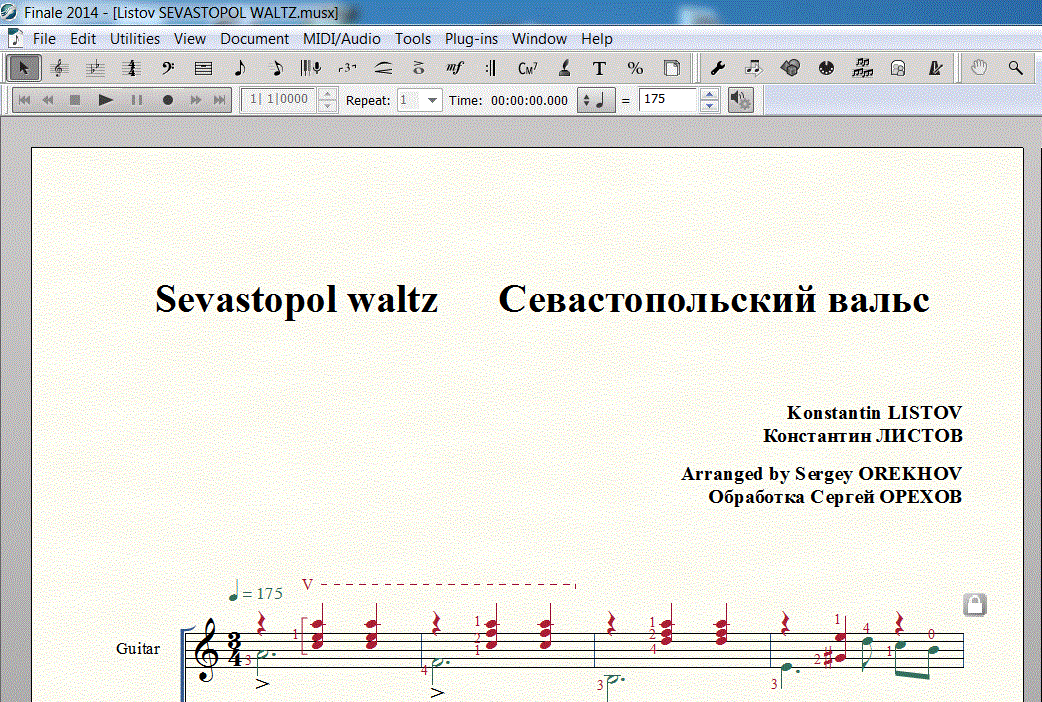
Task: Open the playback settings speaker button
Action: pos(740,100)
